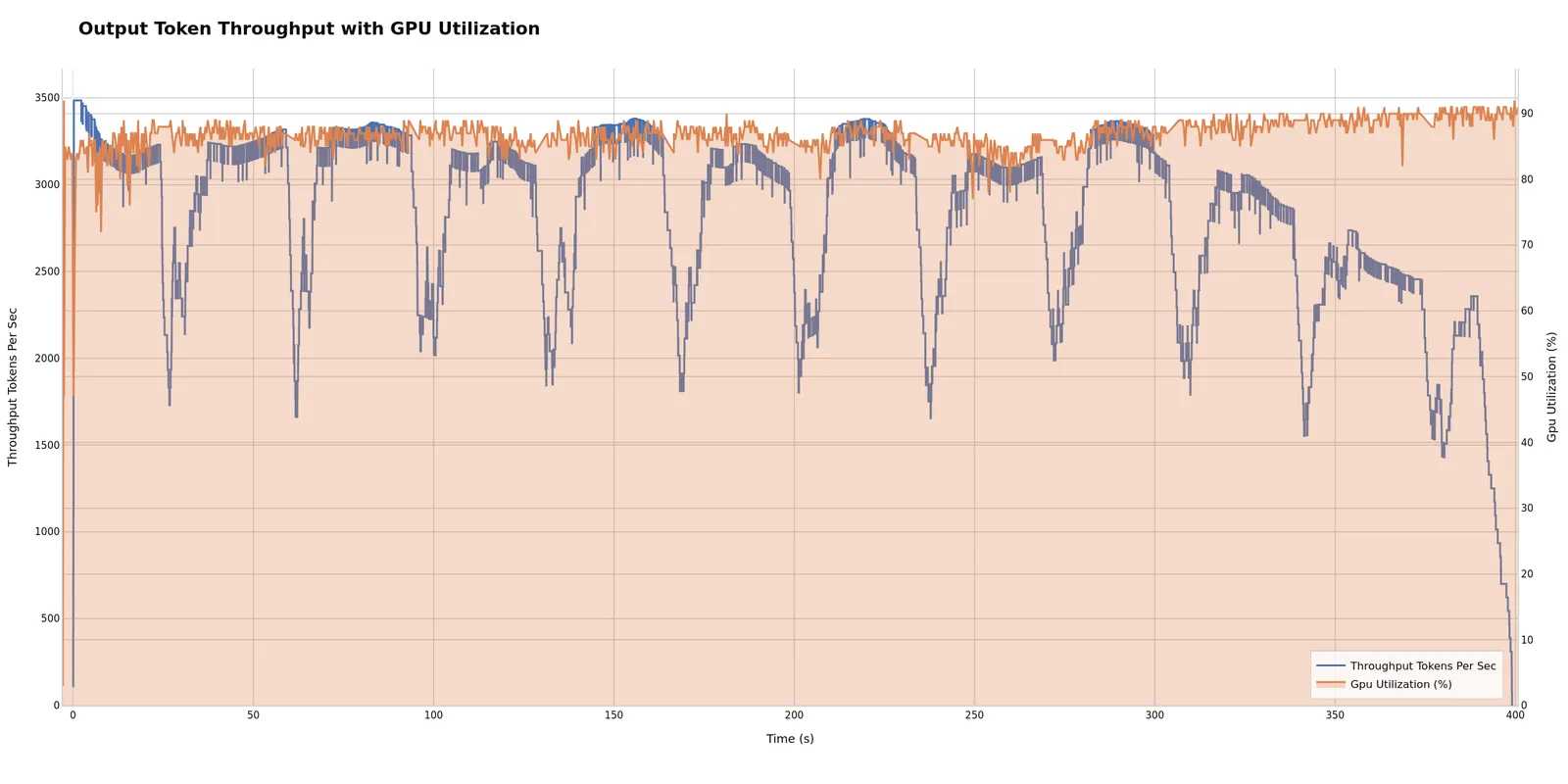Click the 80 tick on the GPU utilization axis
Screen dimensions: 1568x784
[x=1527, y=179]
